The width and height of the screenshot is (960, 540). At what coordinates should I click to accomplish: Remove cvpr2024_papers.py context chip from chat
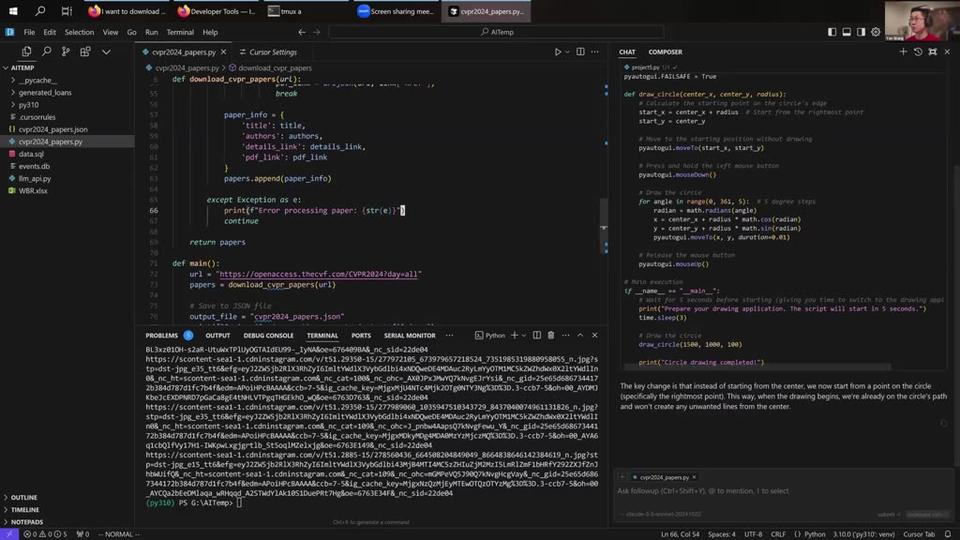click(x=694, y=477)
